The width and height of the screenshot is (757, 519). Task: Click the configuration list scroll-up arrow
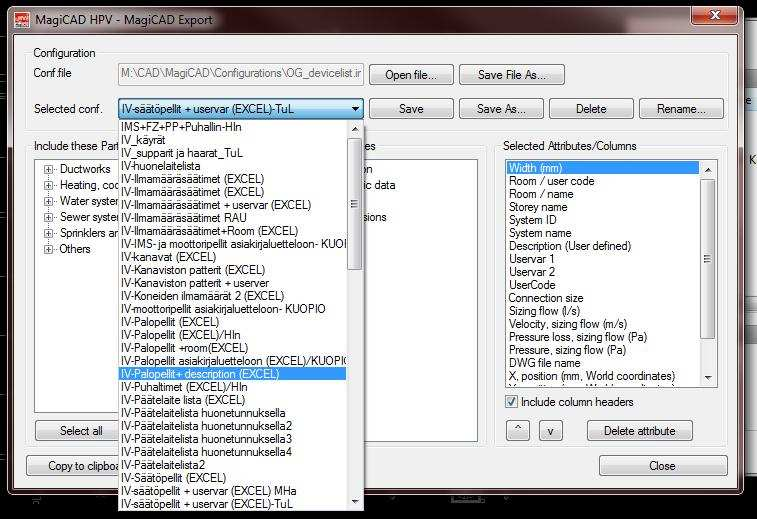pos(355,129)
